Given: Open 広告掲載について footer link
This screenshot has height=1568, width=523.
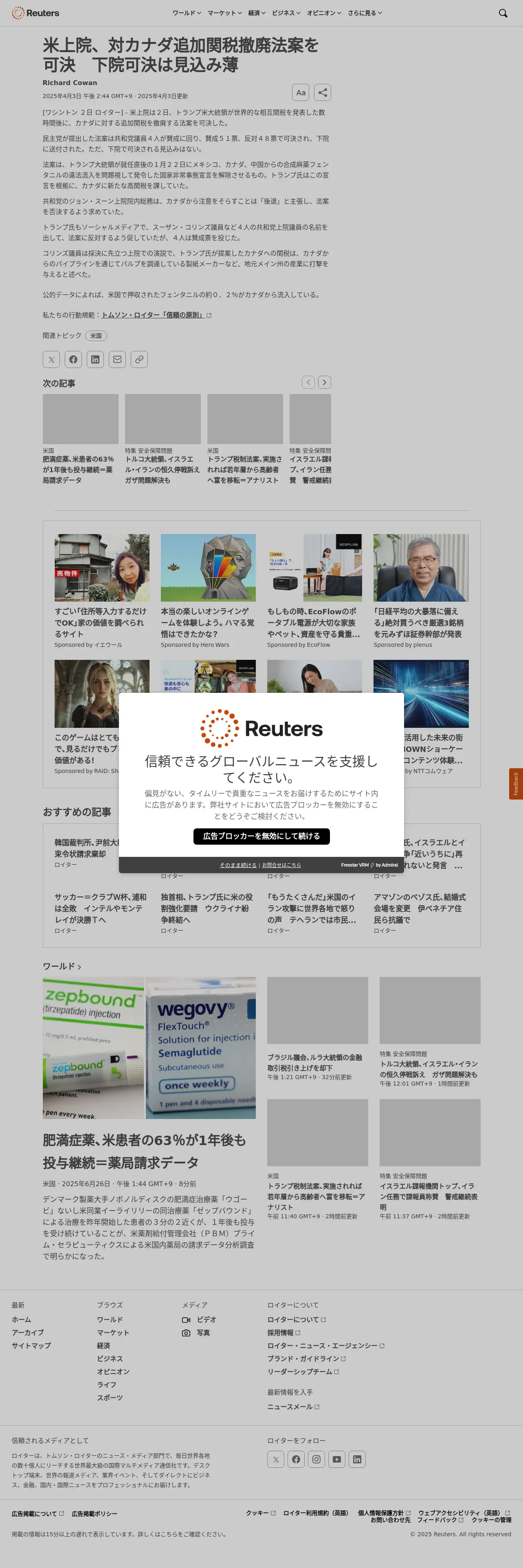Looking at the screenshot, I should point(38,1514).
